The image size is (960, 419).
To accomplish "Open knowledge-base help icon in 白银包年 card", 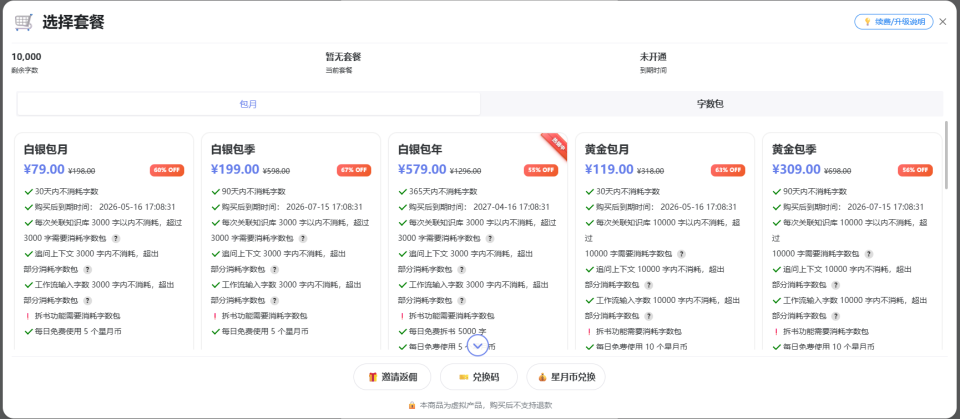I will click(x=490, y=238).
